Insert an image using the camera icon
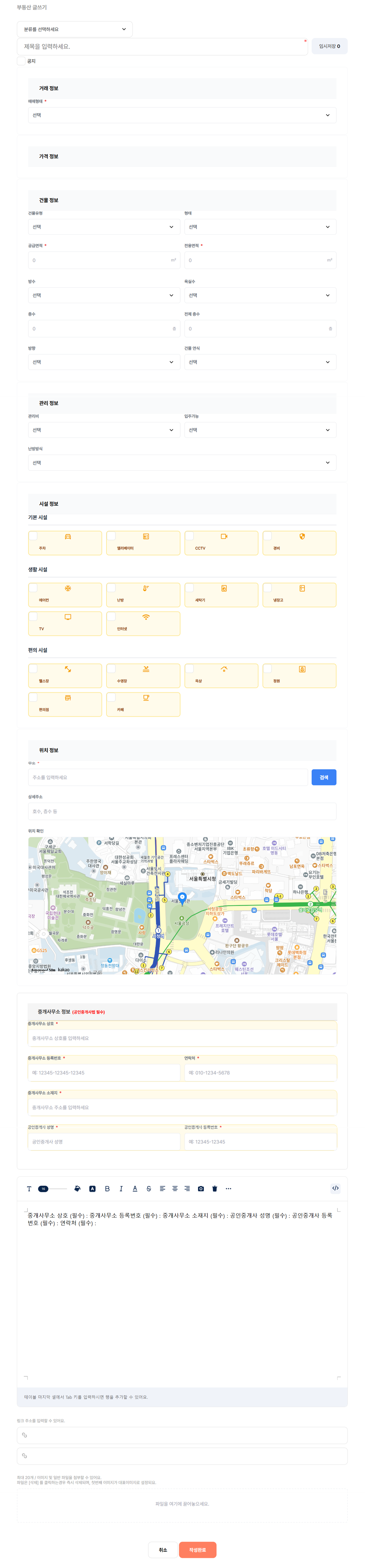The image size is (365, 1568). [x=201, y=1188]
